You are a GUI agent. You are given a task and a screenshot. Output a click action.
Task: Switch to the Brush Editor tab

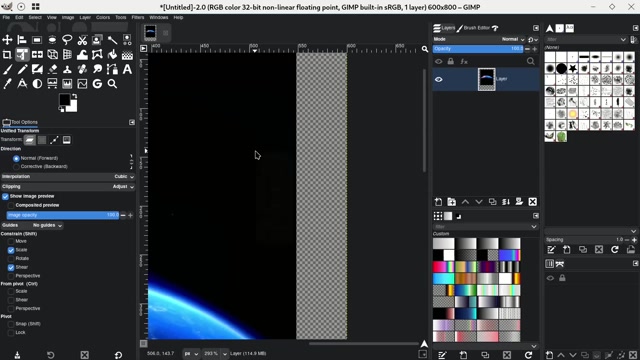pyautogui.click(x=473, y=28)
